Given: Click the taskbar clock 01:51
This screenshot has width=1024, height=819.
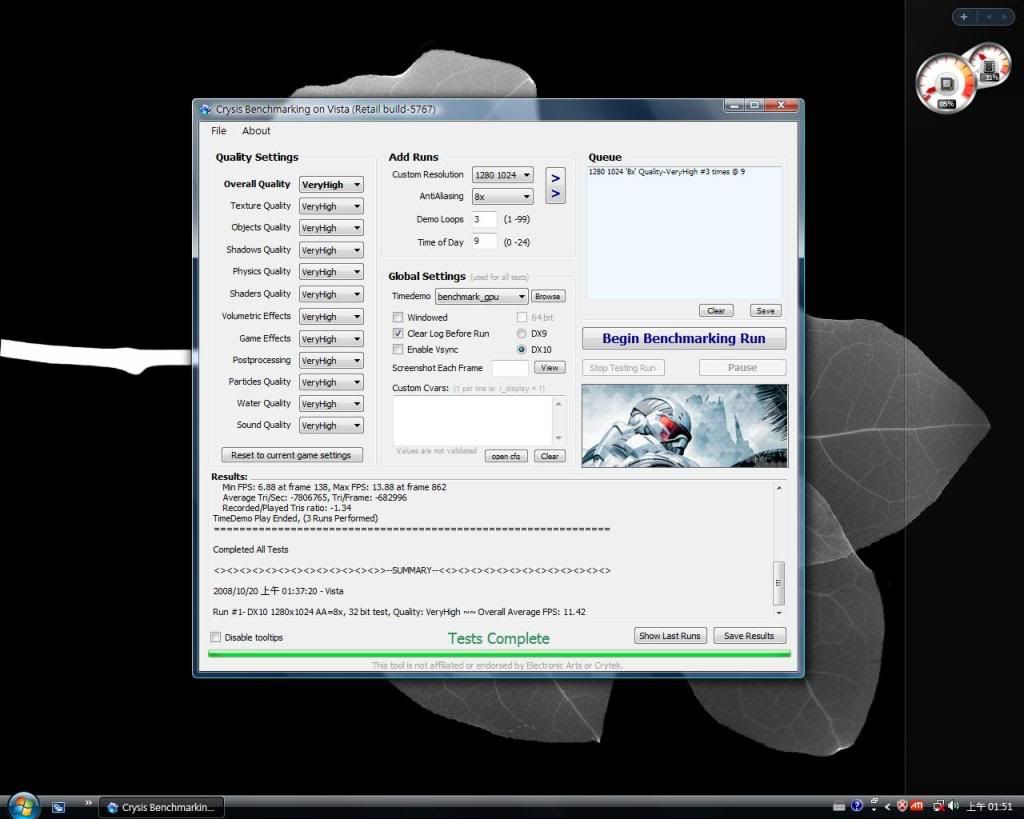Looking at the screenshot, I should (989, 807).
